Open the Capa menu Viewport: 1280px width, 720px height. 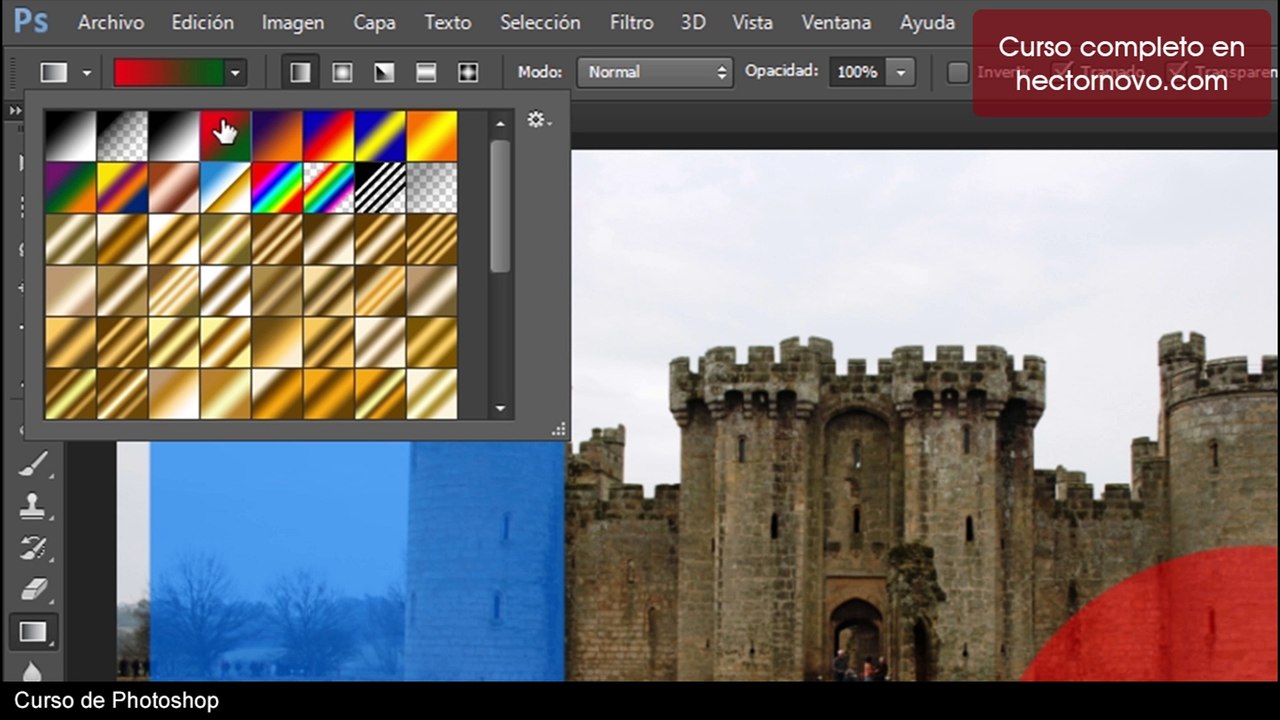[x=374, y=22]
